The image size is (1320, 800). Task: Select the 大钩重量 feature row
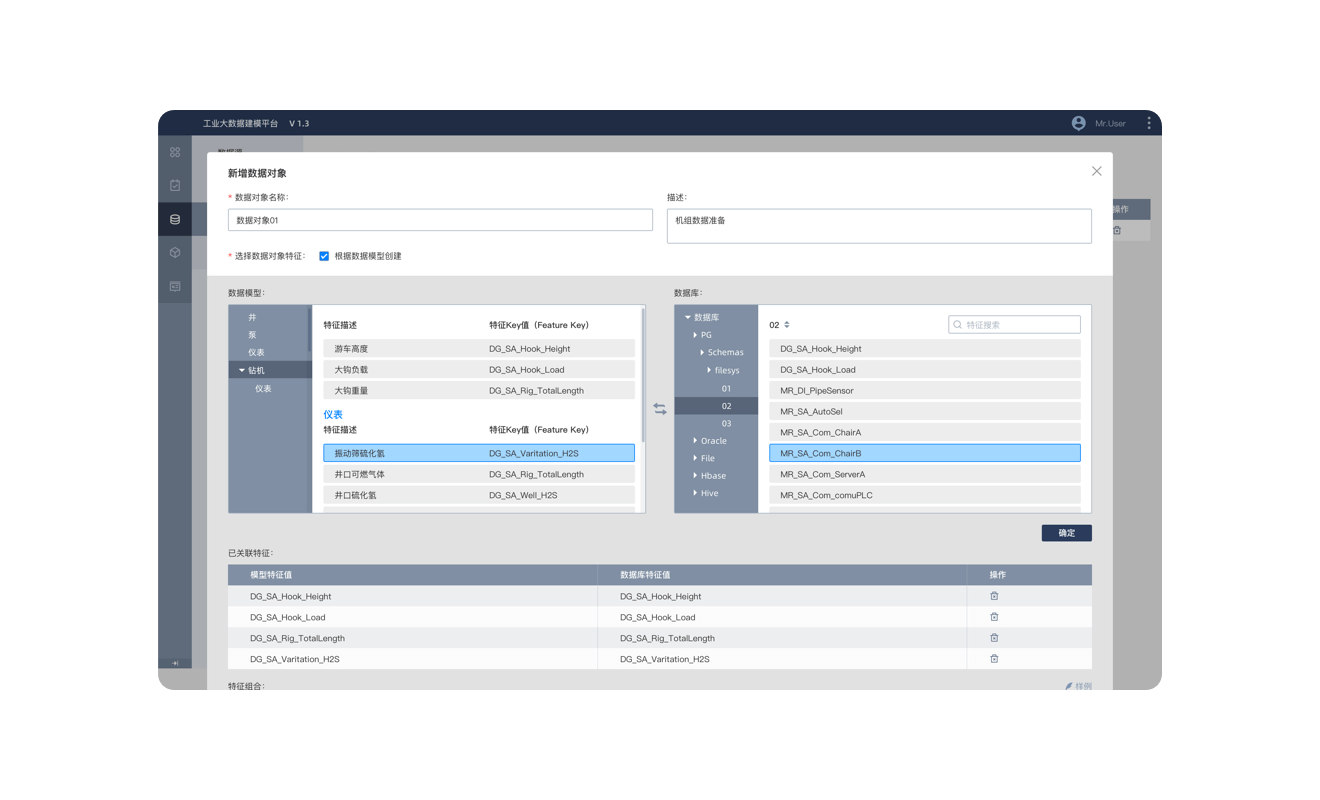[479, 391]
